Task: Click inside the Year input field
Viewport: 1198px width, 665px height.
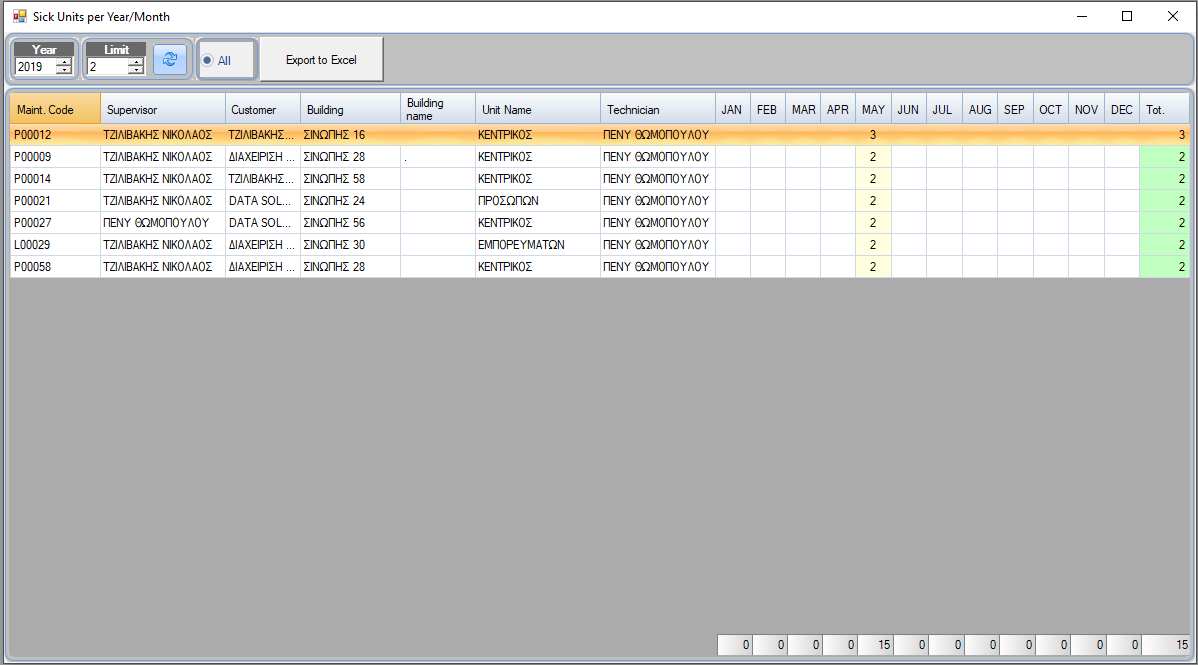Action: (35, 67)
